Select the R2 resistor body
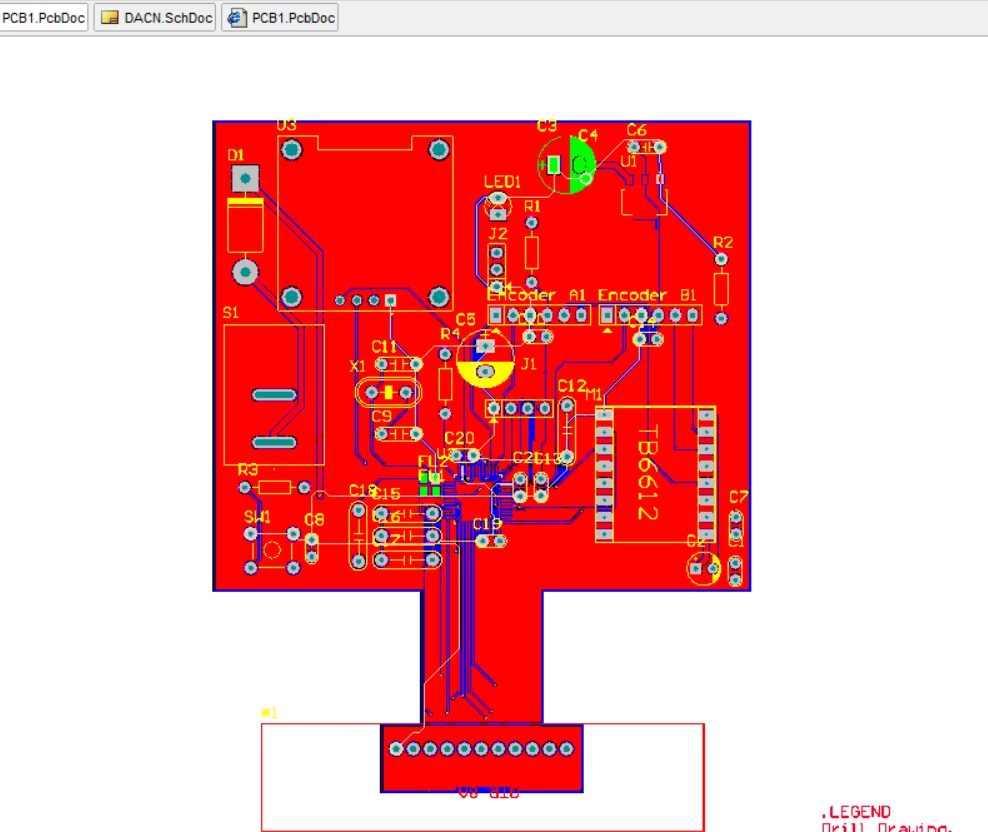 [x=721, y=289]
